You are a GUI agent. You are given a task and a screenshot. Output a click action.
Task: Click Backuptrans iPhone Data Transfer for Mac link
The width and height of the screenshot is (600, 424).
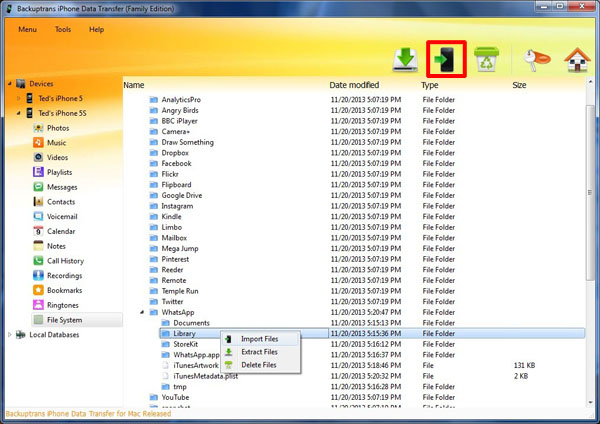(88, 414)
